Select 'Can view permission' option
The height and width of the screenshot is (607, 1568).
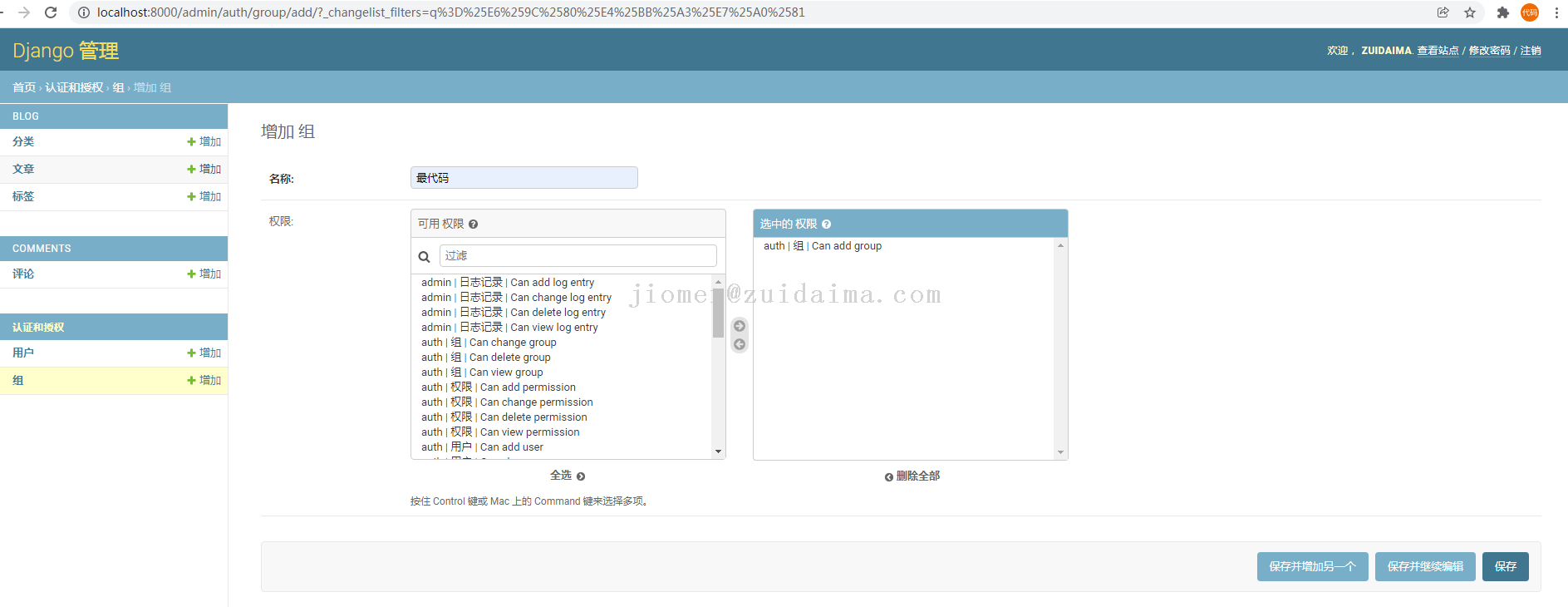pos(500,432)
